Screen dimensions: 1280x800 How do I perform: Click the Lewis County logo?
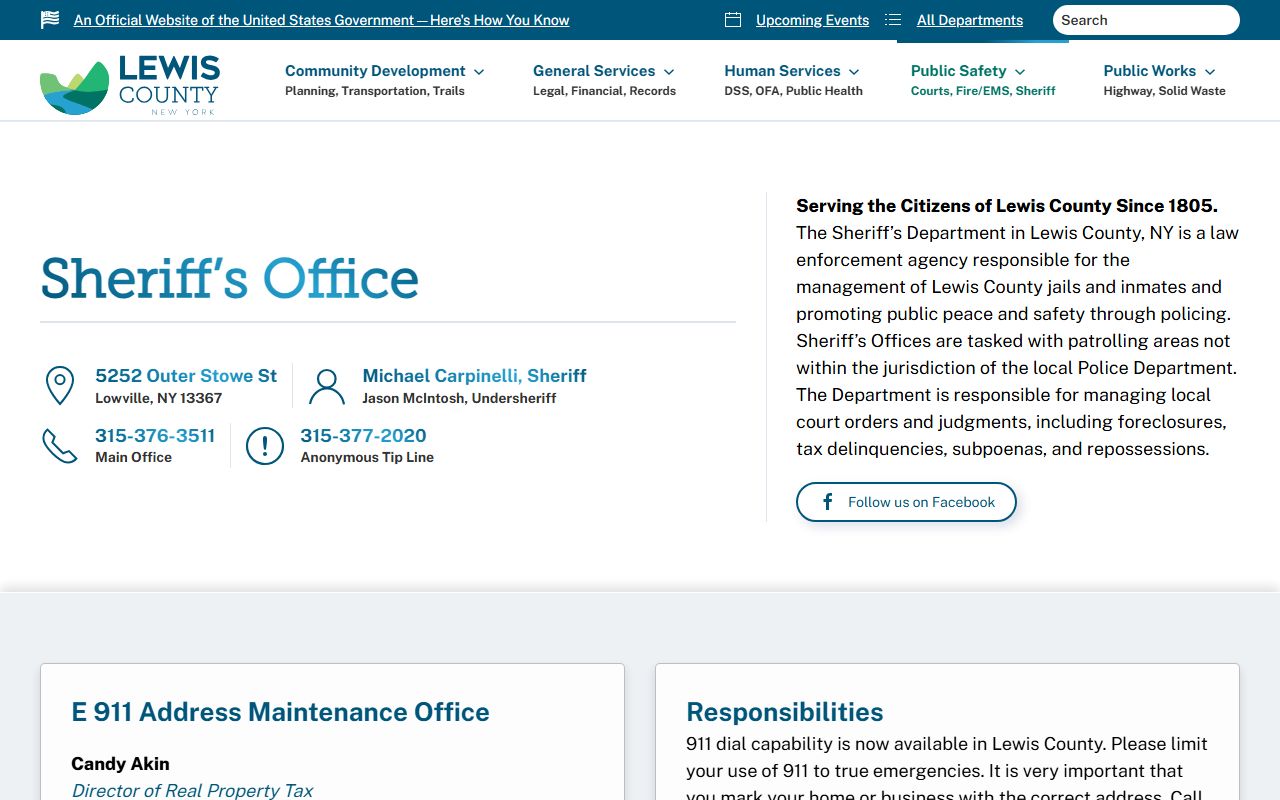coord(129,85)
